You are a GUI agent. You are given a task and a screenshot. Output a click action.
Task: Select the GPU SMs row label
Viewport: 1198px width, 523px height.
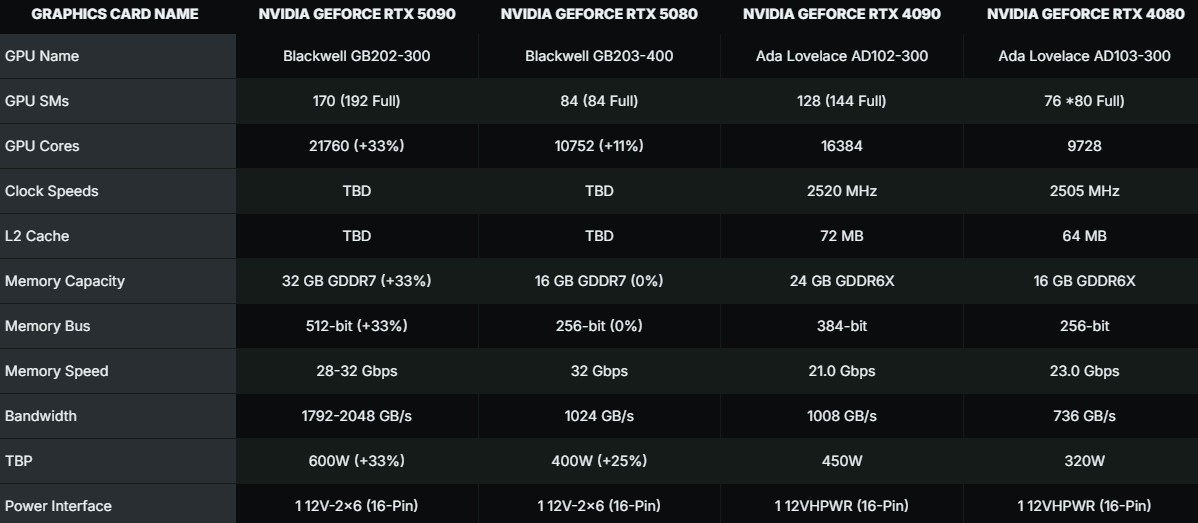(37, 101)
